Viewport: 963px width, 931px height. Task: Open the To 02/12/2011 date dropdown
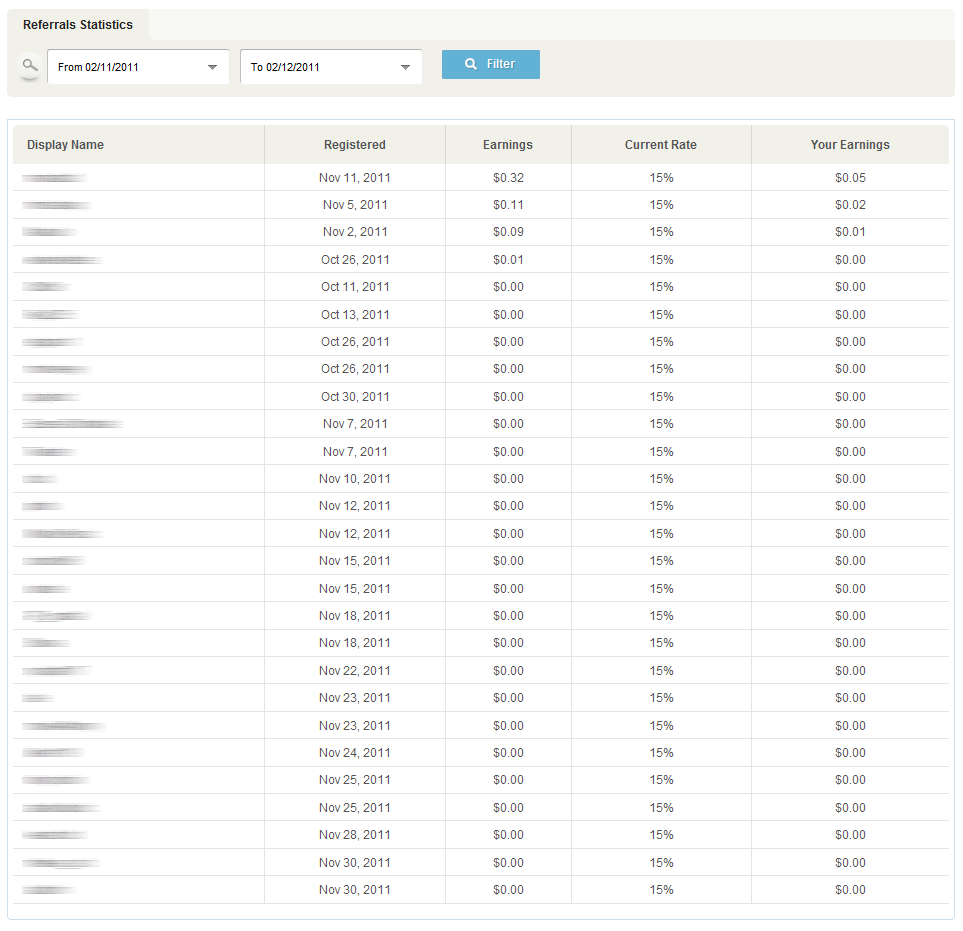[331, 67]
